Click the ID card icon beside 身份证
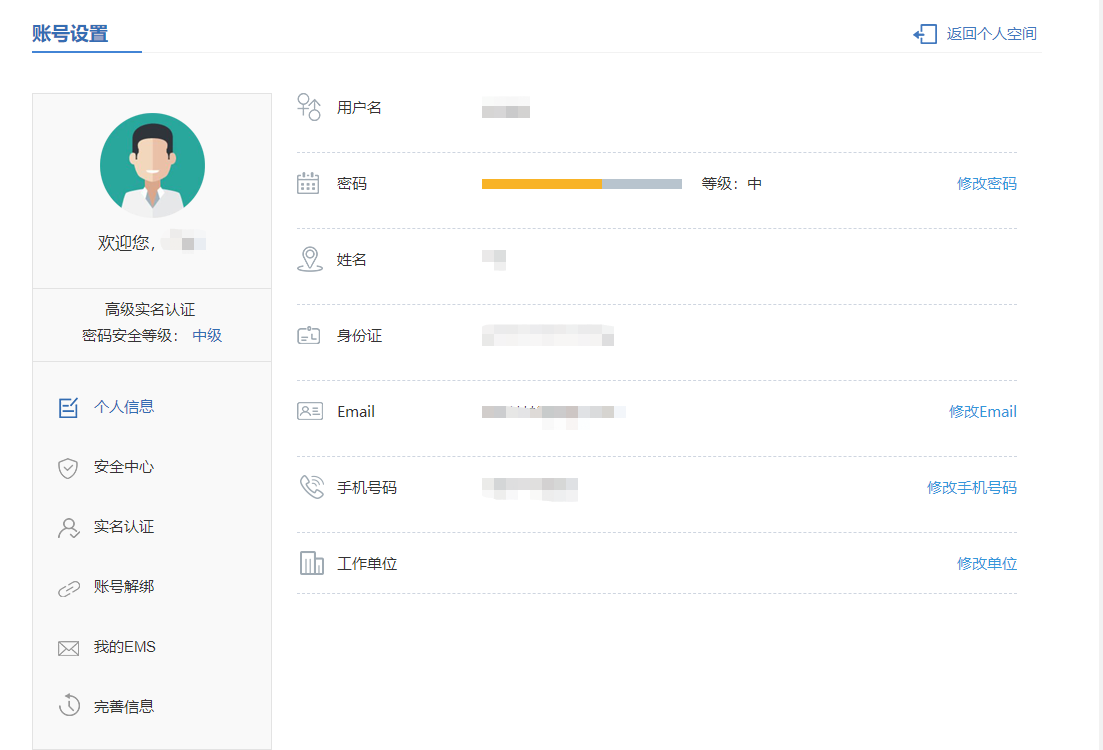 point(309,336)
